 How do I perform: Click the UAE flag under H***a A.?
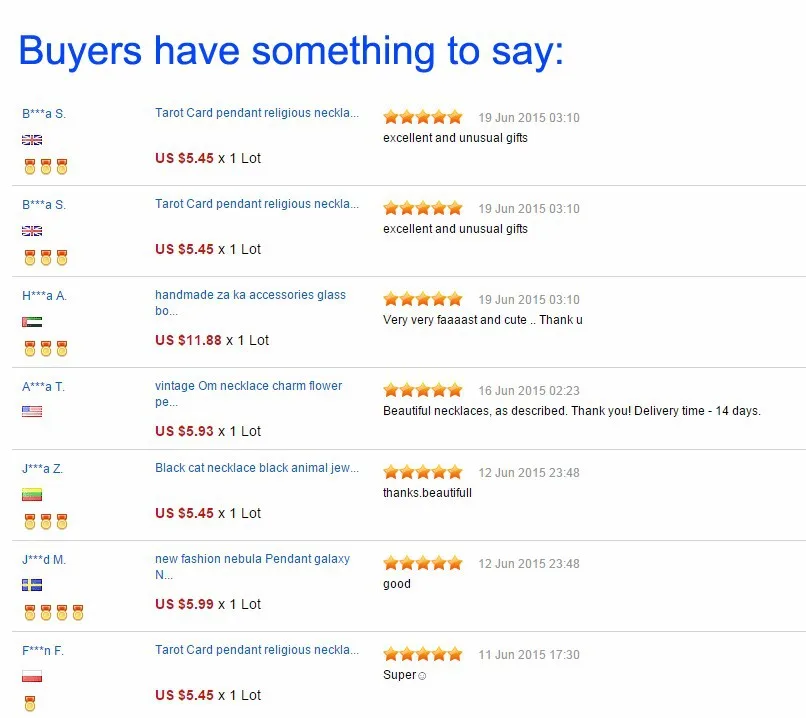pos(32,322)
